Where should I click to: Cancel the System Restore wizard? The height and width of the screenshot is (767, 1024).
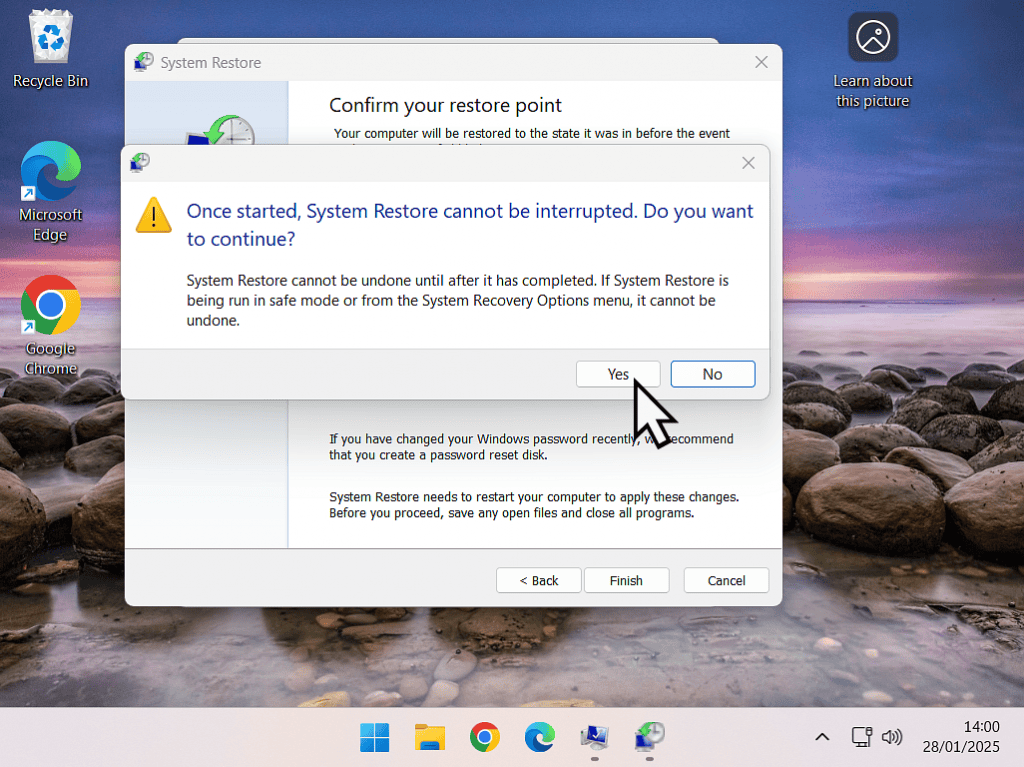click(726, 580)
